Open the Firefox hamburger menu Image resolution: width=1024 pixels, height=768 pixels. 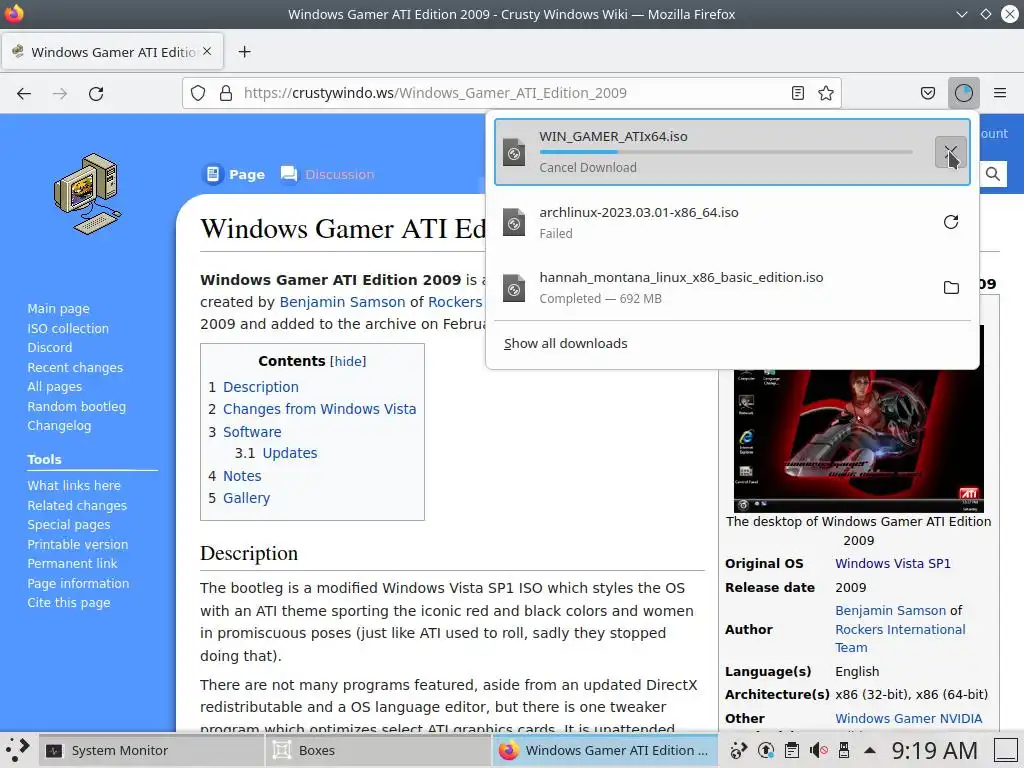1000,93
